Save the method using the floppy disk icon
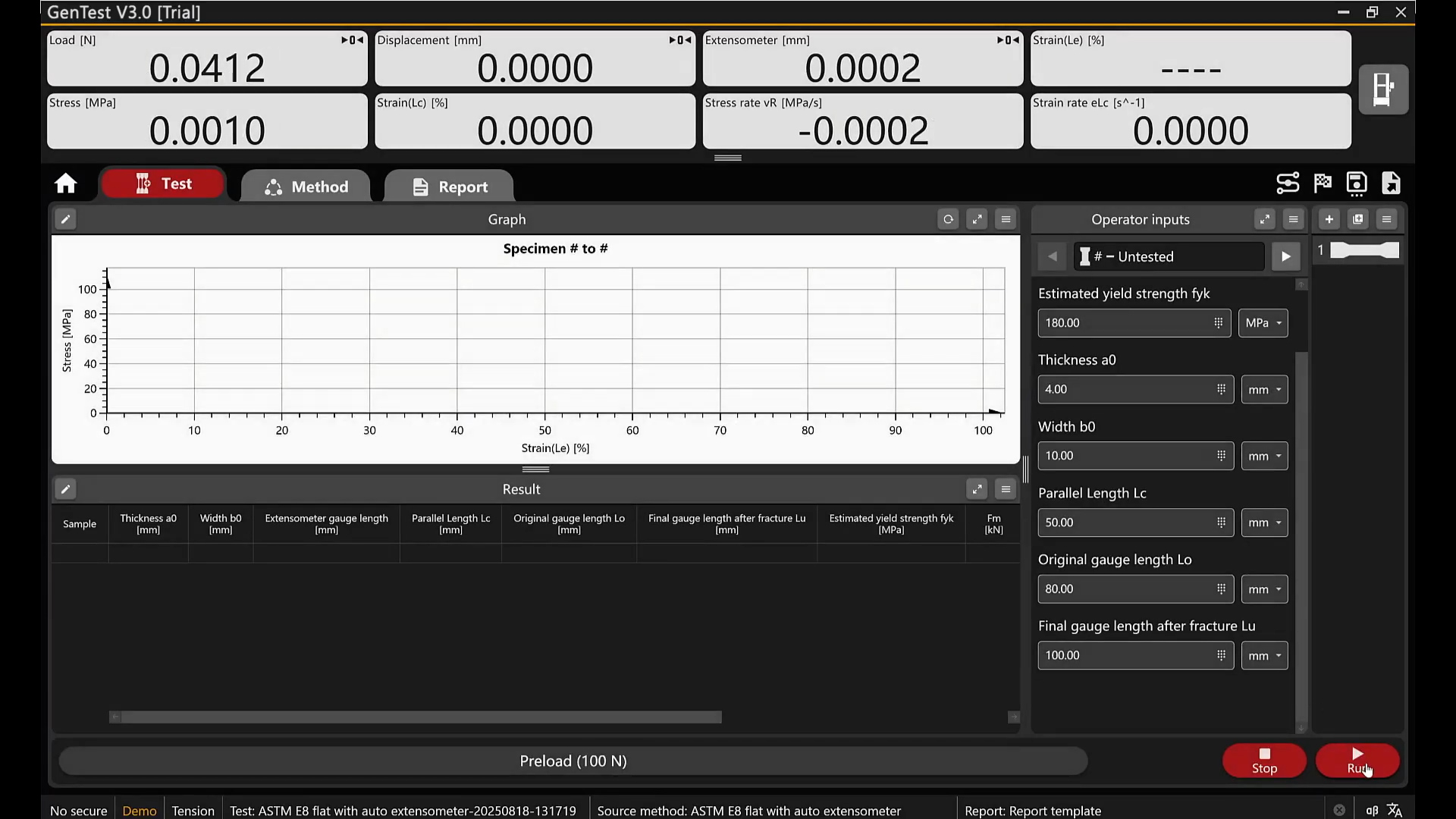This screenshot has height=819, width=1456. tap(1357, 183)
